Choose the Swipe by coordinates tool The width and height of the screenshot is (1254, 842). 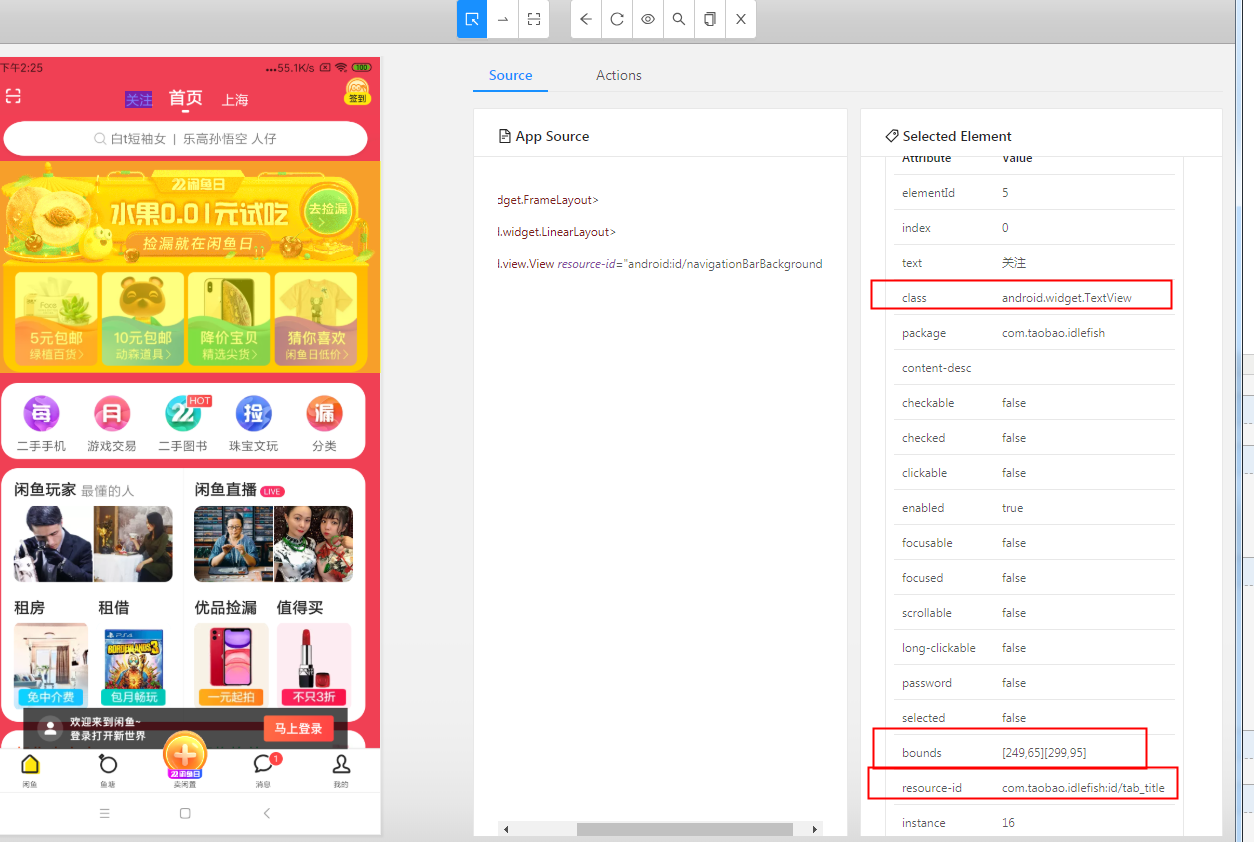point(503,19)
